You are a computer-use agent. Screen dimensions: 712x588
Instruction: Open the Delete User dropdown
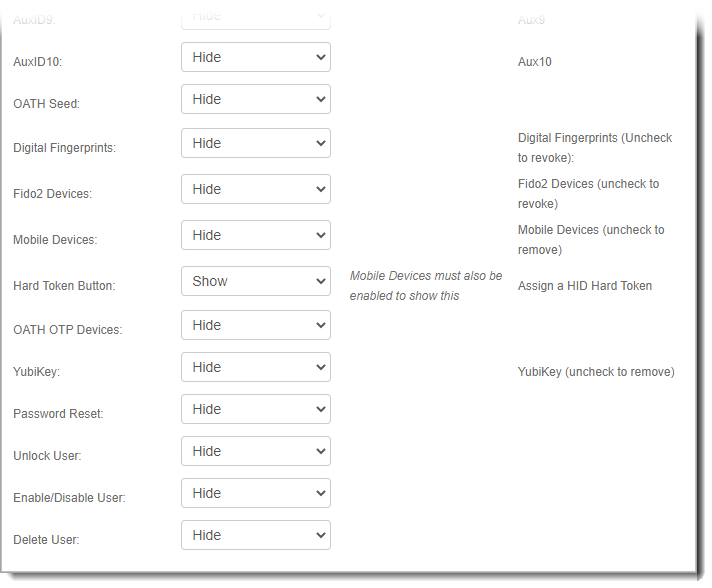[255, 536]
